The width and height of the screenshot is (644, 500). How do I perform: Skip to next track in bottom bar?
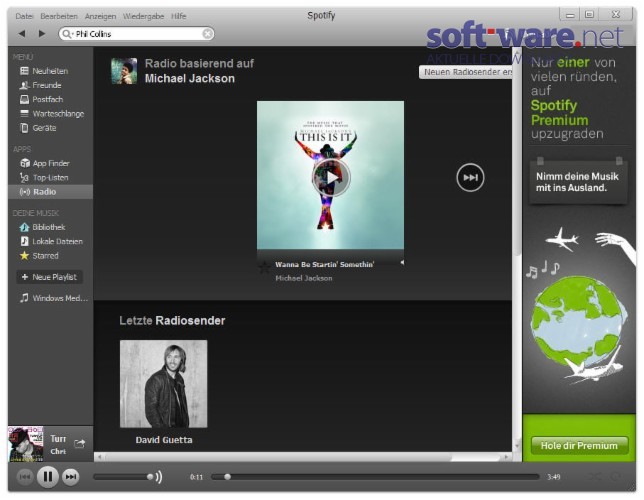click(71, 477)
